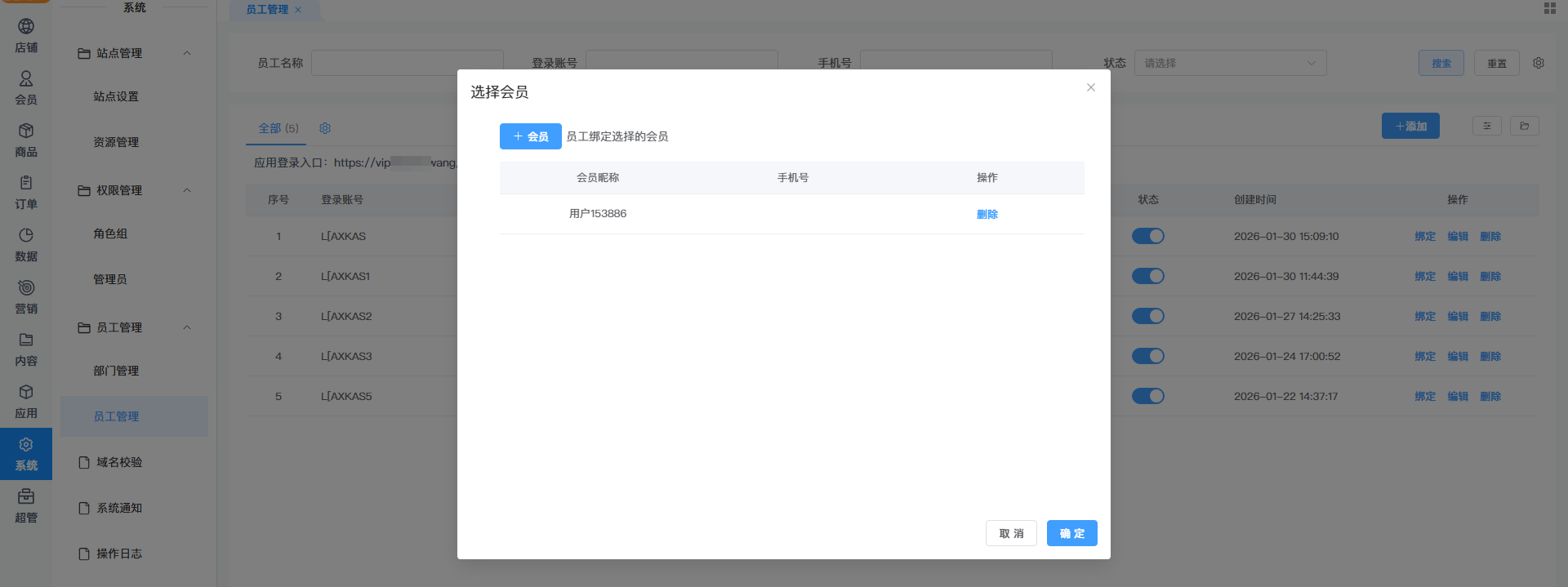This screenshot has width=1568, height=587.
Task: Click 绑定 for 15:09:10 row
Action: tap(1425, 236)
